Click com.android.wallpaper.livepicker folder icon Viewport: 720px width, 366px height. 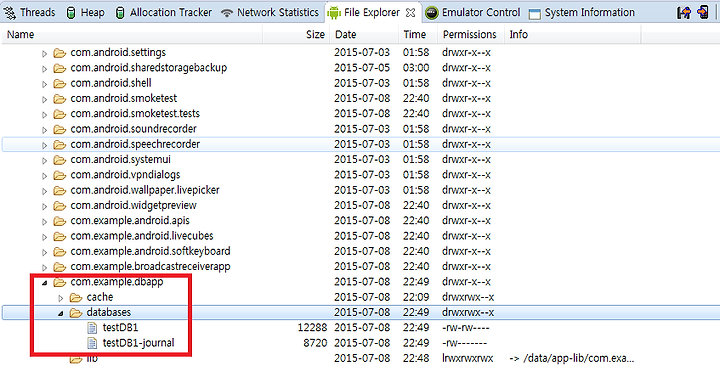click(59, 190)
